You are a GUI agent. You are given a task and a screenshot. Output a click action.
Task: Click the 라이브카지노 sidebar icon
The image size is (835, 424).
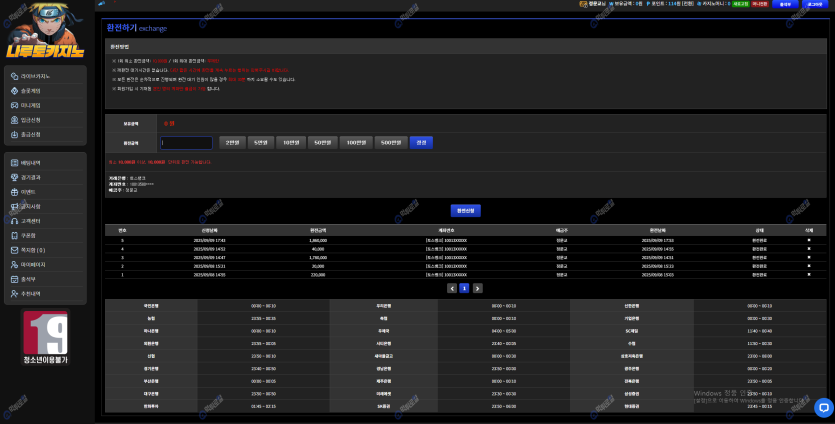coord(12,76)
